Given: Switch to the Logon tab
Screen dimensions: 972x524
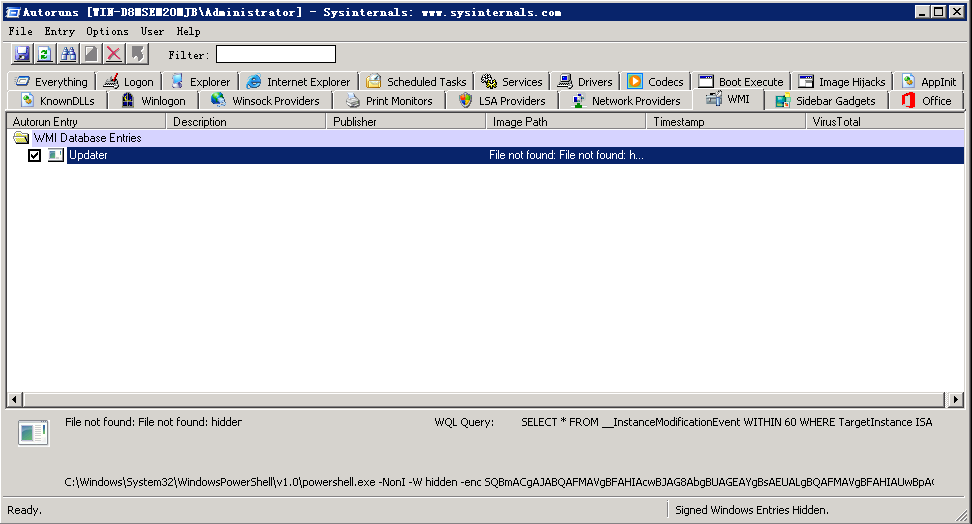Looking at the screenshot, I should (x=129, y=82).
